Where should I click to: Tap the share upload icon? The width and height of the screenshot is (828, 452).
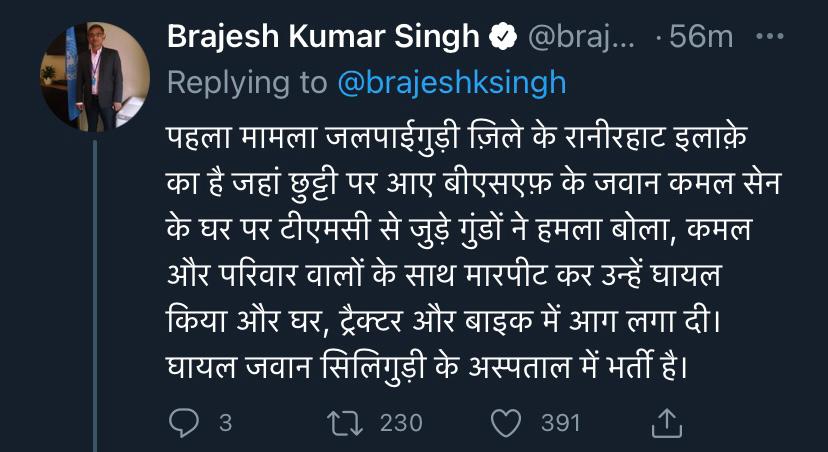[665, 423]
